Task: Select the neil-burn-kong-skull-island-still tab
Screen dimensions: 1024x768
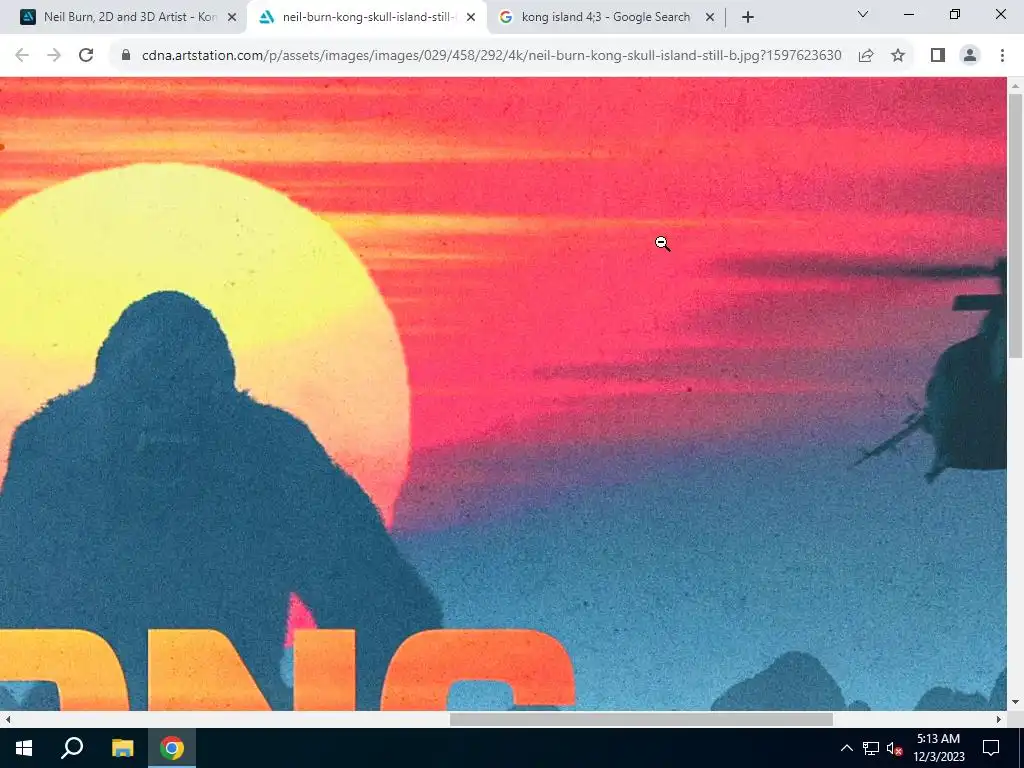Action: (x=367, y=17)
